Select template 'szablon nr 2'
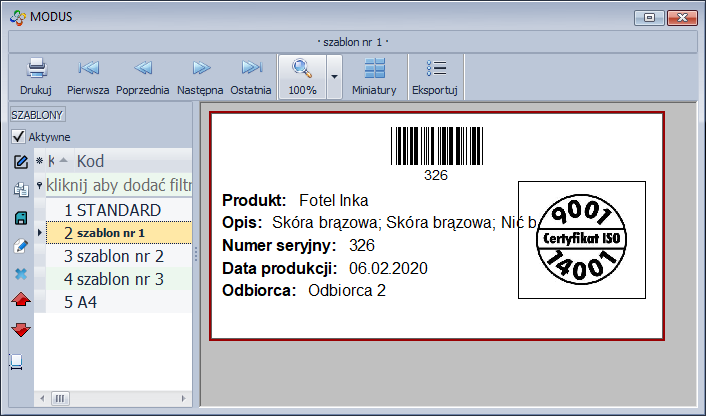 pyautogui.click(x=118, y=256)
